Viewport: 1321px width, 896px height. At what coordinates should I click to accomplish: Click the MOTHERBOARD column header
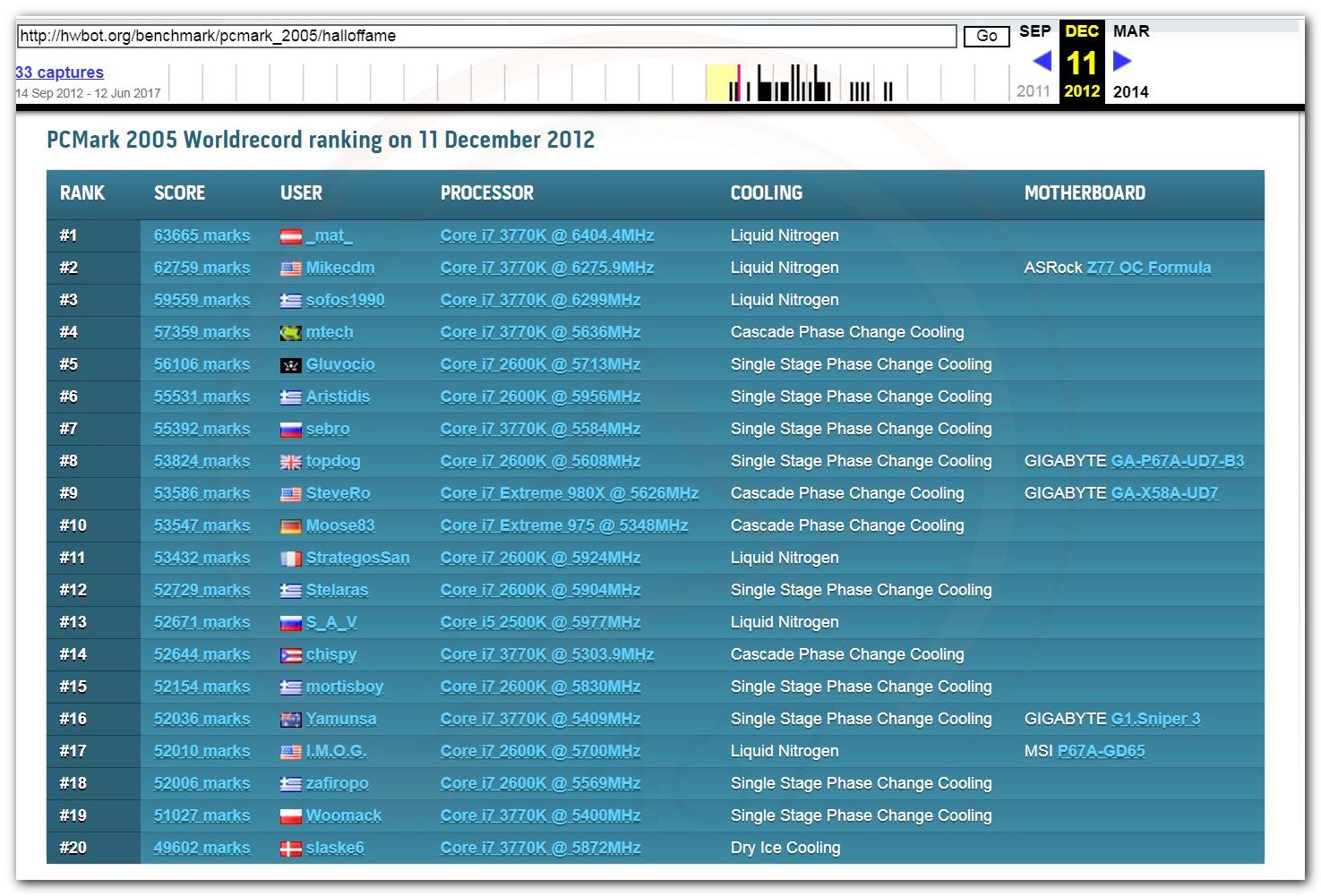tap(1085, 193)
